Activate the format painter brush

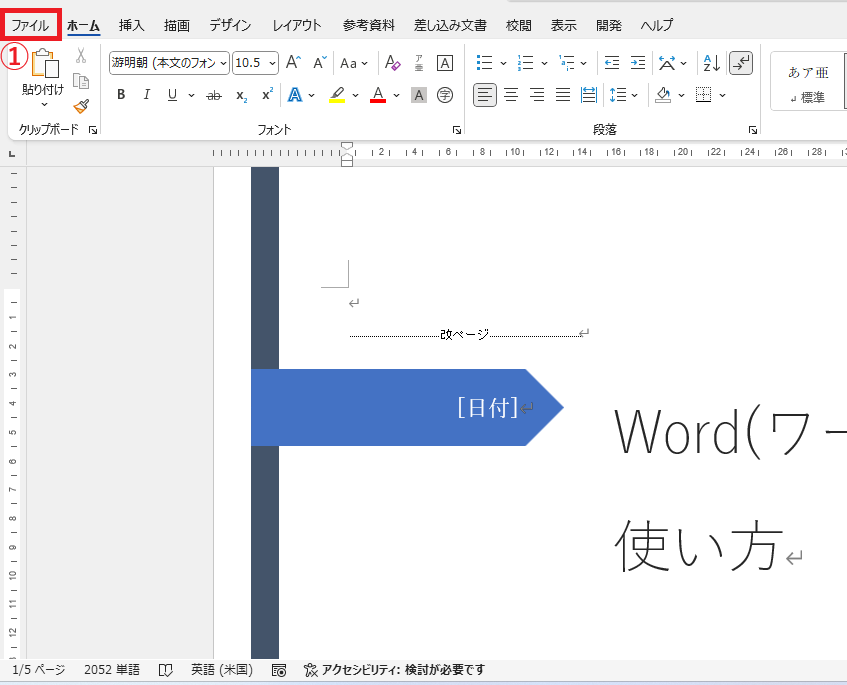click(x=82, y=106)
